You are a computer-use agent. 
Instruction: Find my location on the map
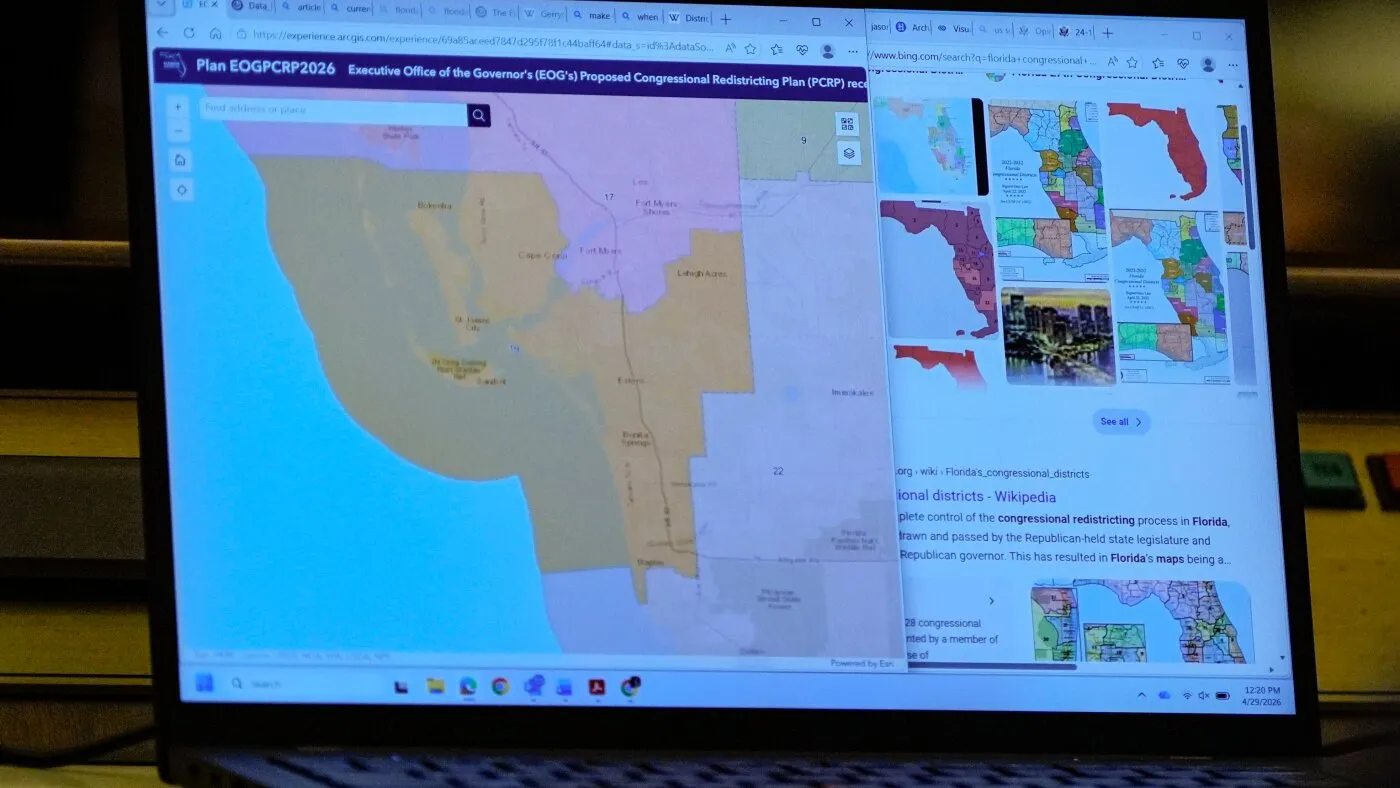coord(181,189)
